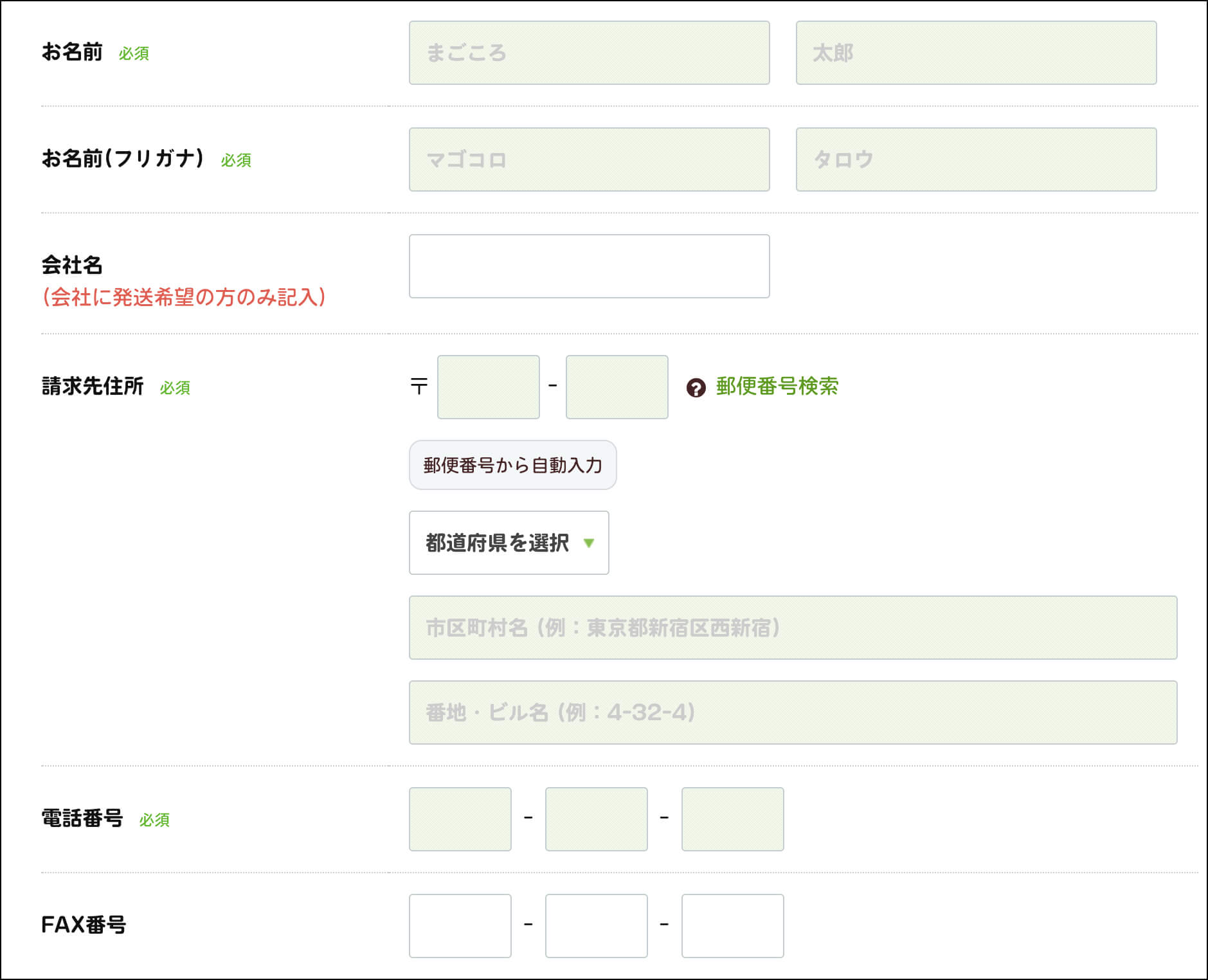This screenshot has width=1208, height=980.
Task: Click the first postal code box
Action: tap(488, 387)
